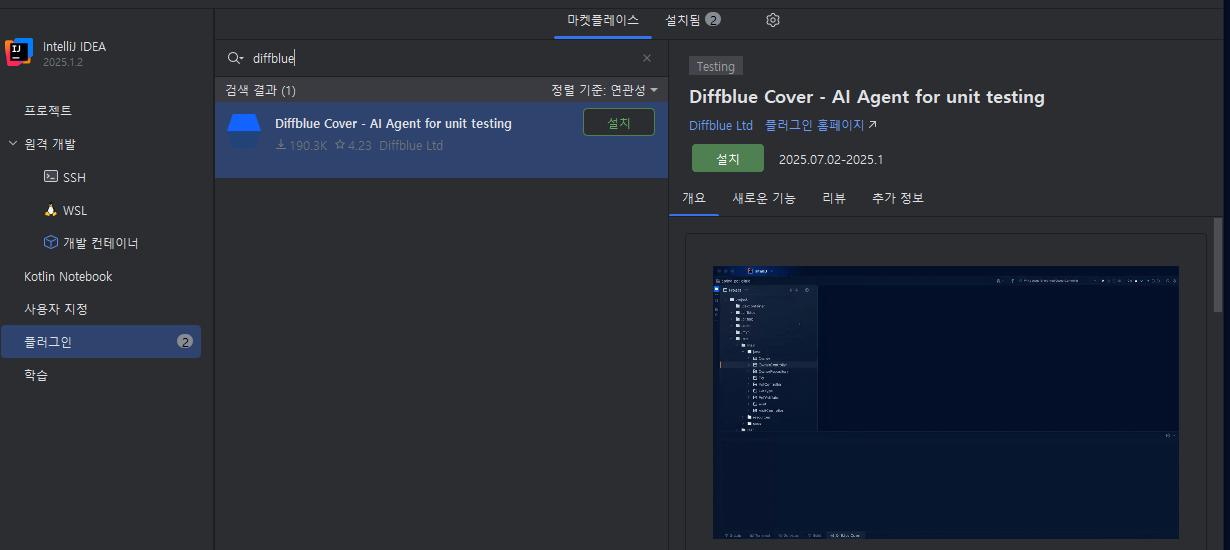This screenshot has width=1230, height=550.
Task: Click the version 2025.07.02-2025.1 text
Action: (x=831, y=159)
